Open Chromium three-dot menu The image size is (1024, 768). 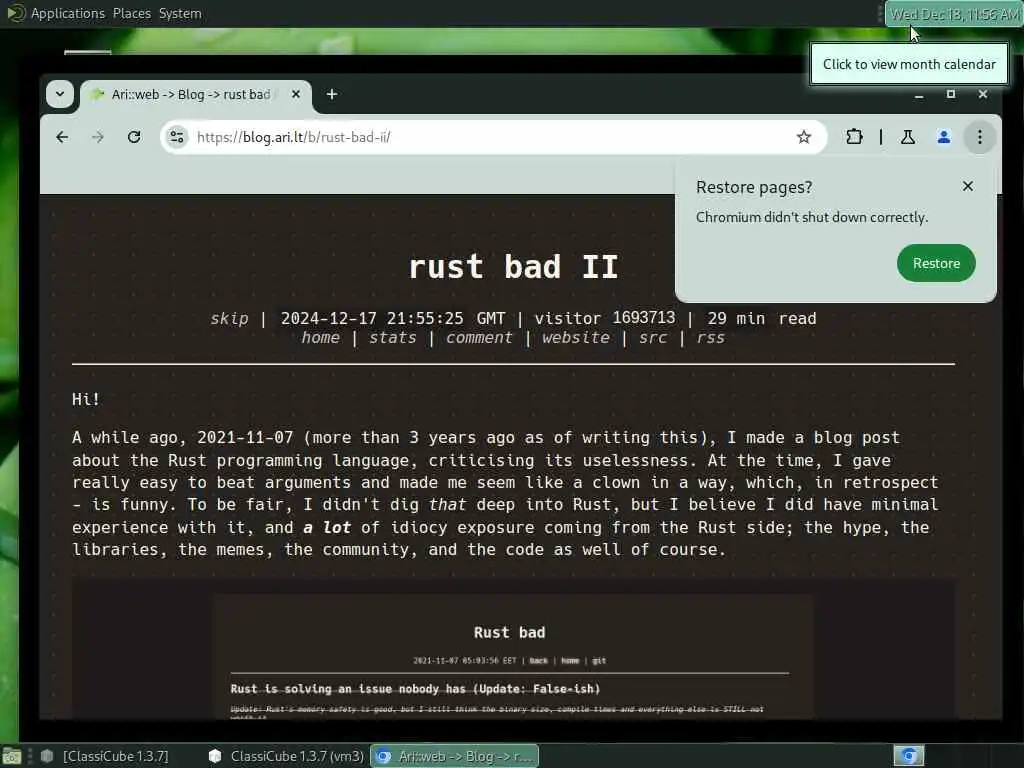[980, 137]
